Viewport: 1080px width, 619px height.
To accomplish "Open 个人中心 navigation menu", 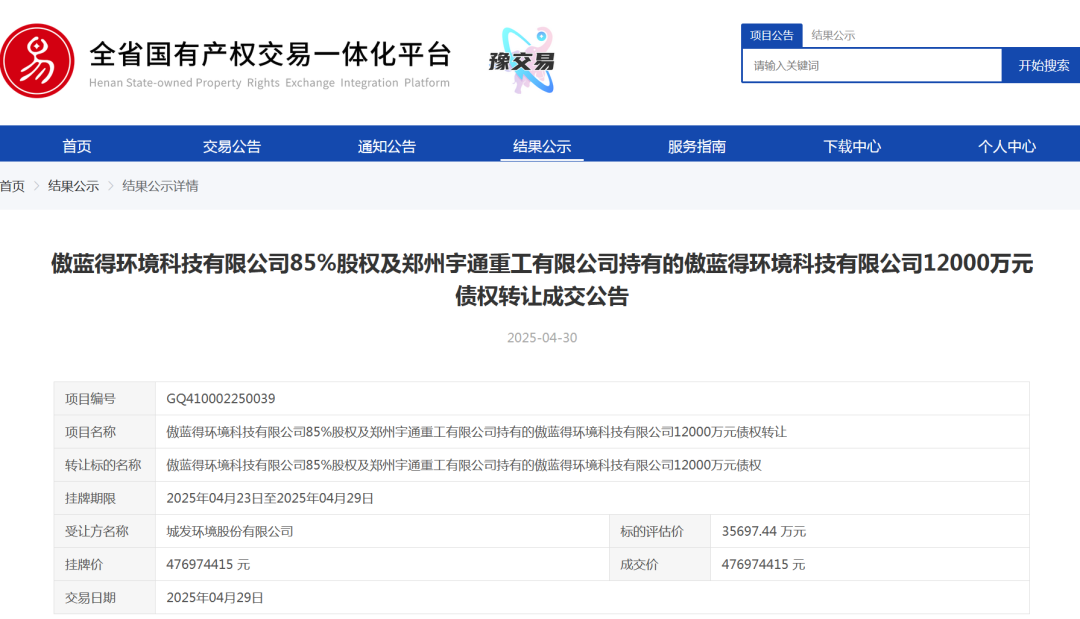I will tap(1007, 146).
